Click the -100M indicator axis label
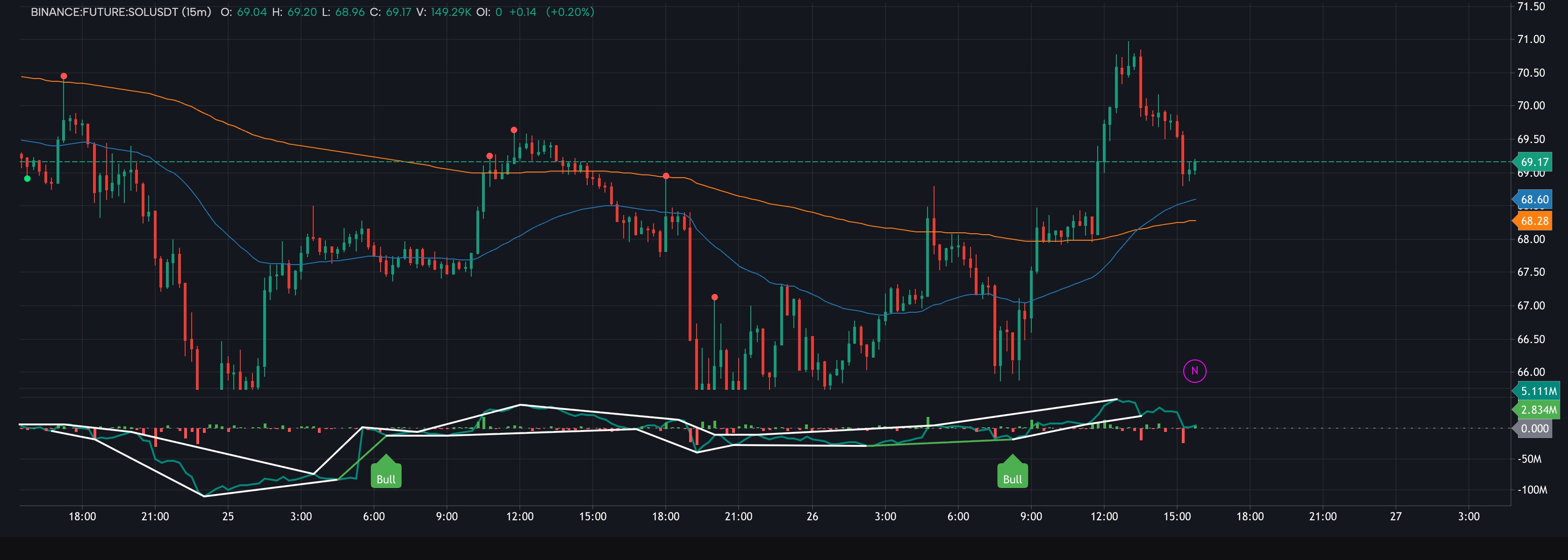This screenshot has width=1568, height=560. click(x=1532, y=490)
